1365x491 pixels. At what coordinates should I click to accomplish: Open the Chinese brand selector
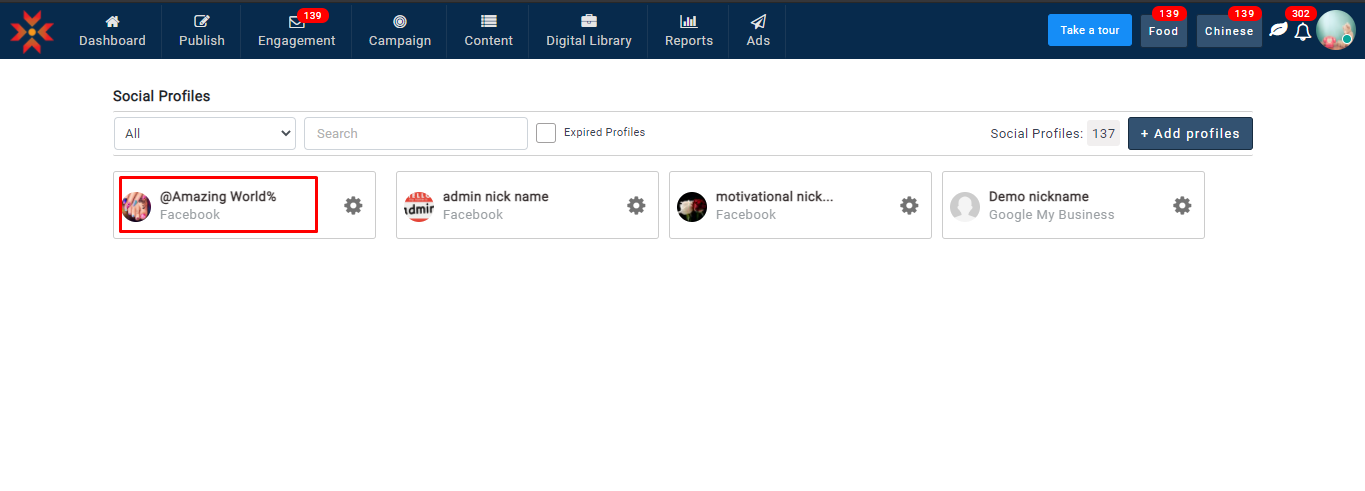click(x=1229, y=31)
